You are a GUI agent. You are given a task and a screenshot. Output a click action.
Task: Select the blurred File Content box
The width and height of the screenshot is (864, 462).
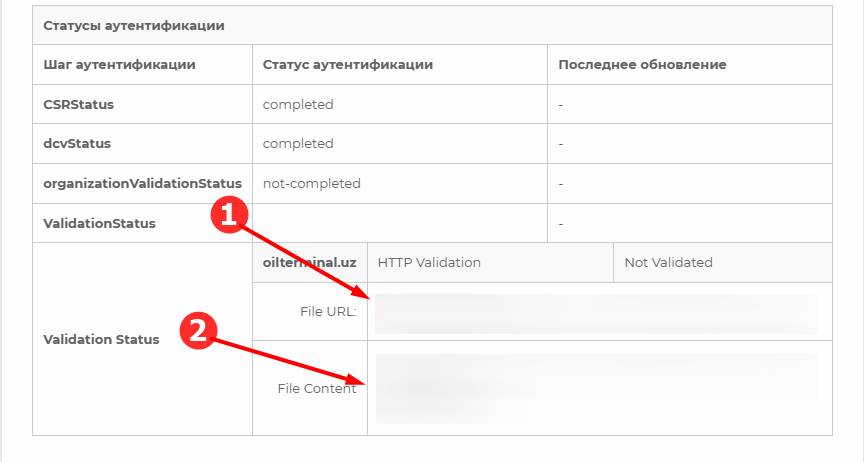pyautogui.click(x=597, y=389)
